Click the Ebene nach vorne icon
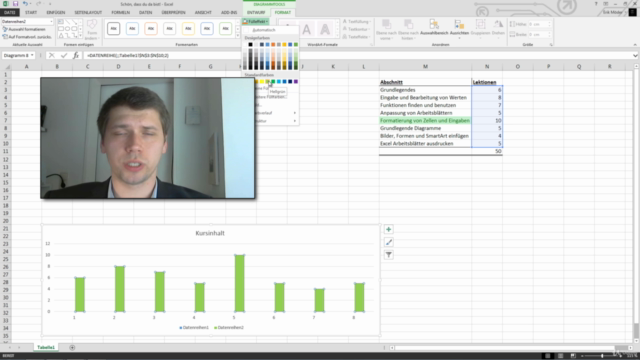The height and width of the screenshot is (360, 640). point(386,24)
